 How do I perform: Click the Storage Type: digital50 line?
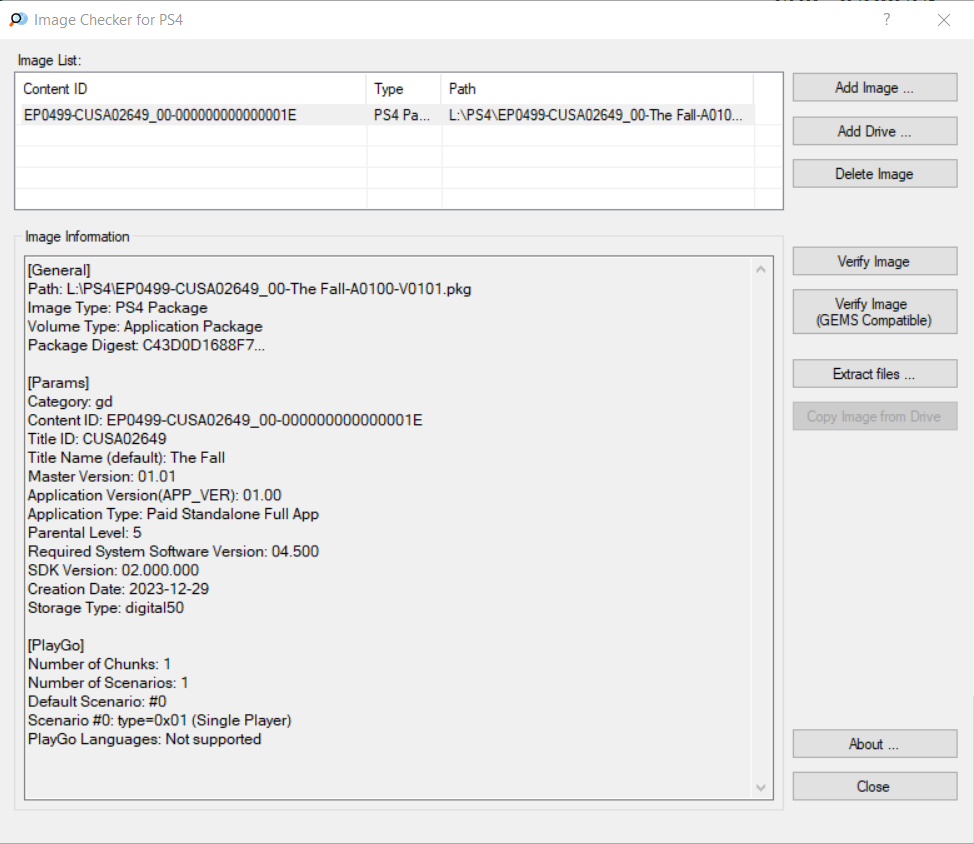[106, 607]
